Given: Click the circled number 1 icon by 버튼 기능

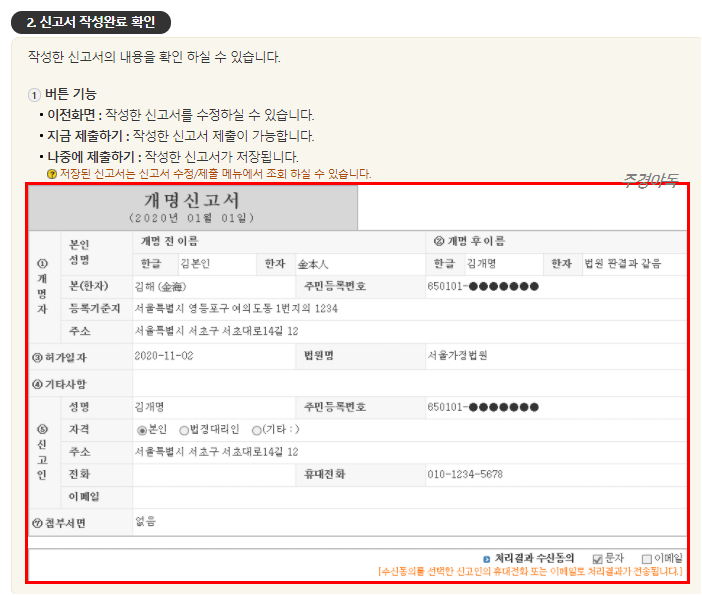Looking at the screenshot, I should click(x=34, y=95).
